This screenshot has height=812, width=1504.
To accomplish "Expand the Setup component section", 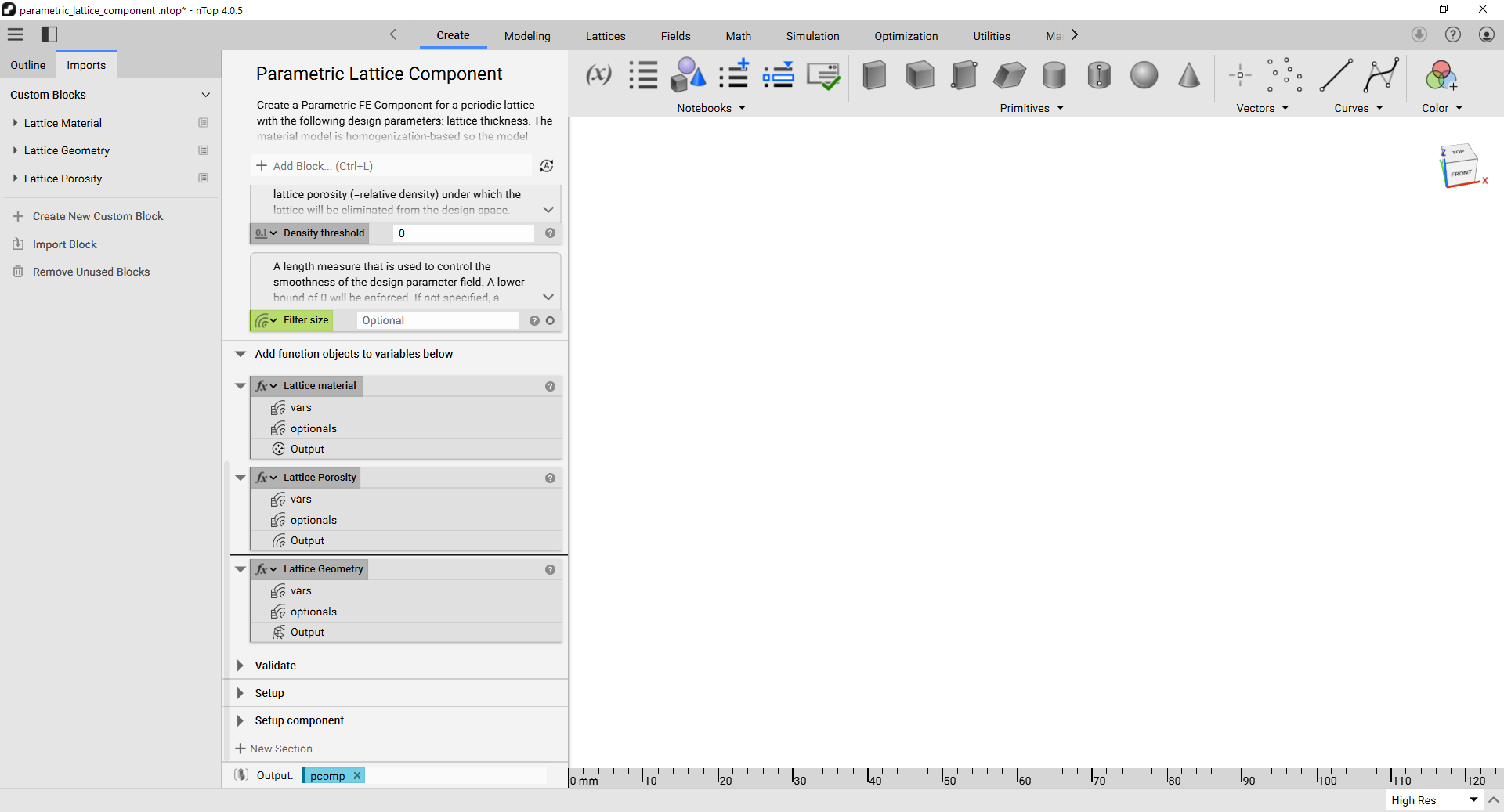I will [x=240, y=720].
